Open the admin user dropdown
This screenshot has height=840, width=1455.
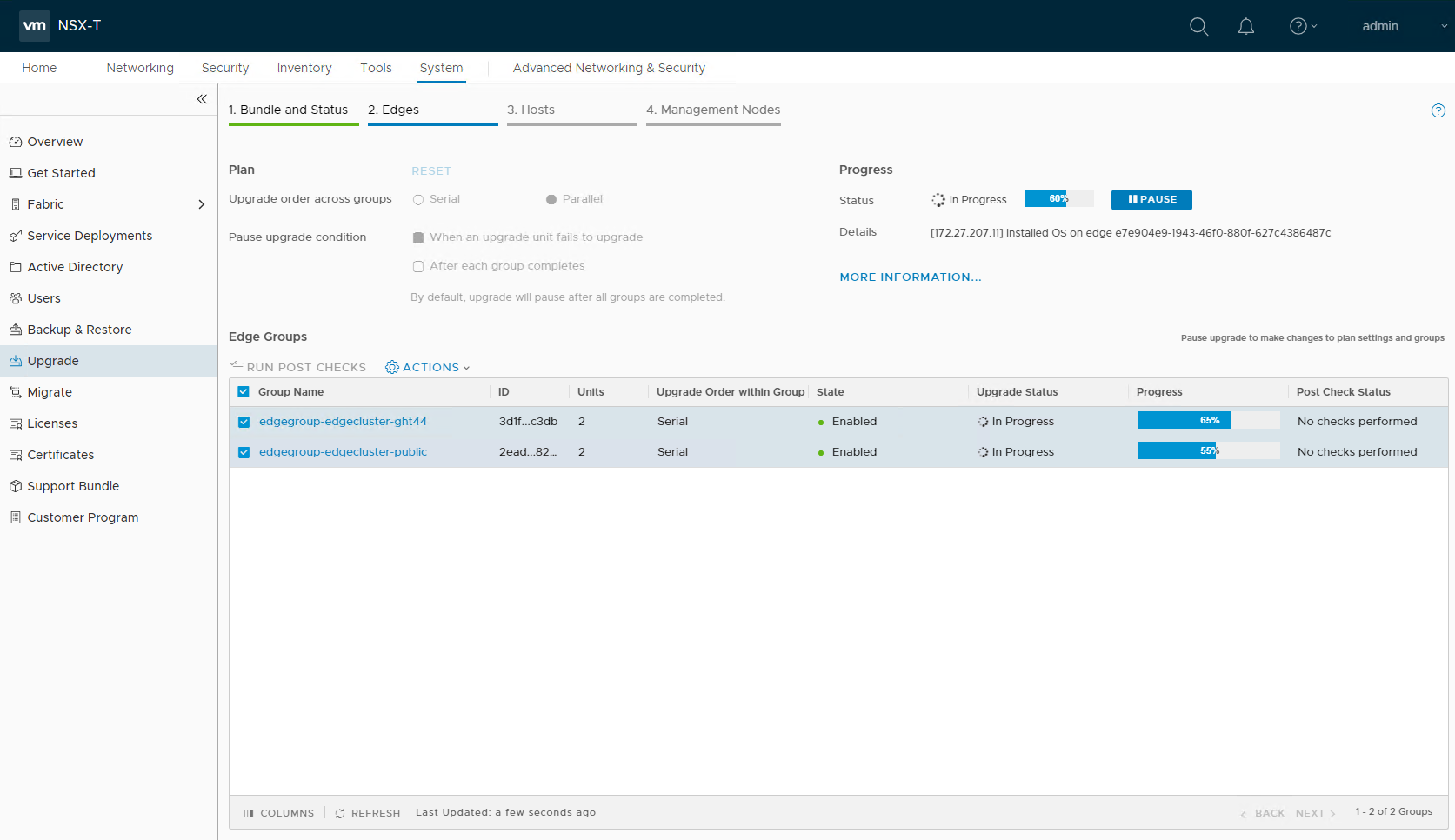(x=1403, y=26)
